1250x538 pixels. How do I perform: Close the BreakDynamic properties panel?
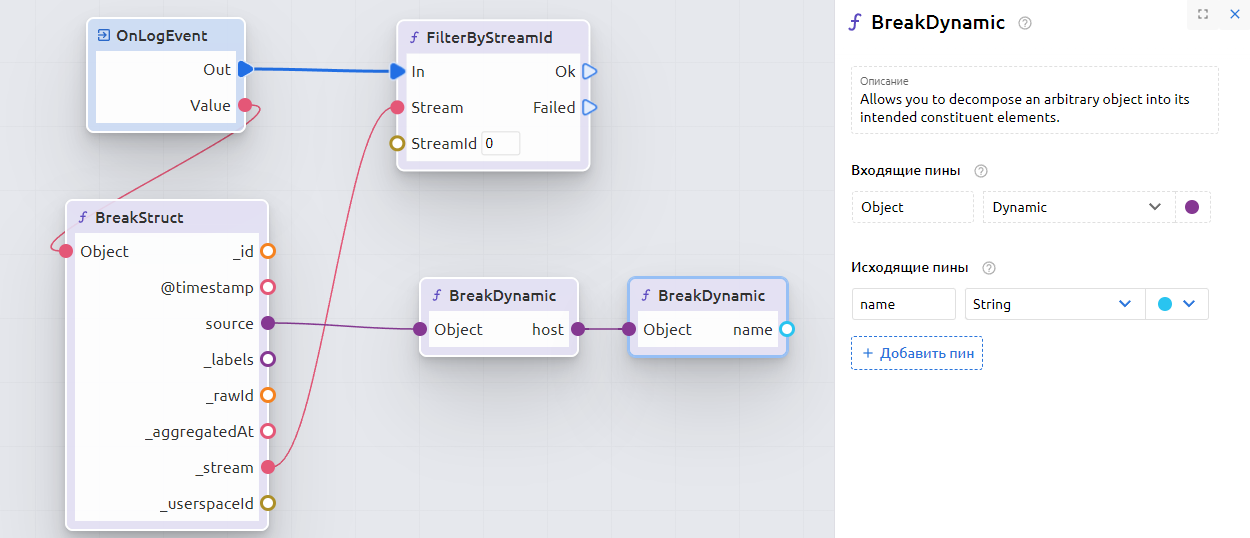1234,14
